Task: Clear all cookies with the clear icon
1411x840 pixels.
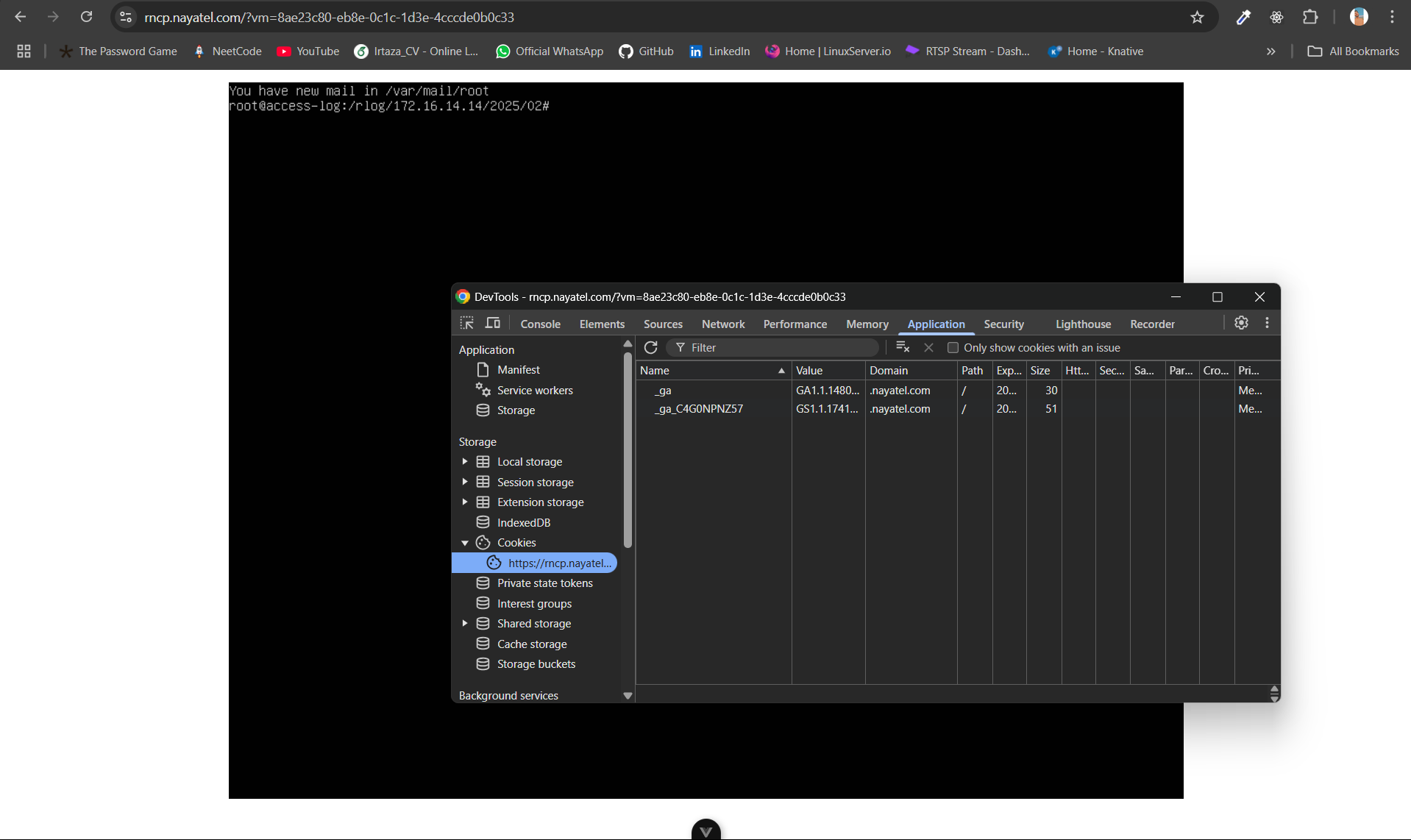Action: (903, 347)
